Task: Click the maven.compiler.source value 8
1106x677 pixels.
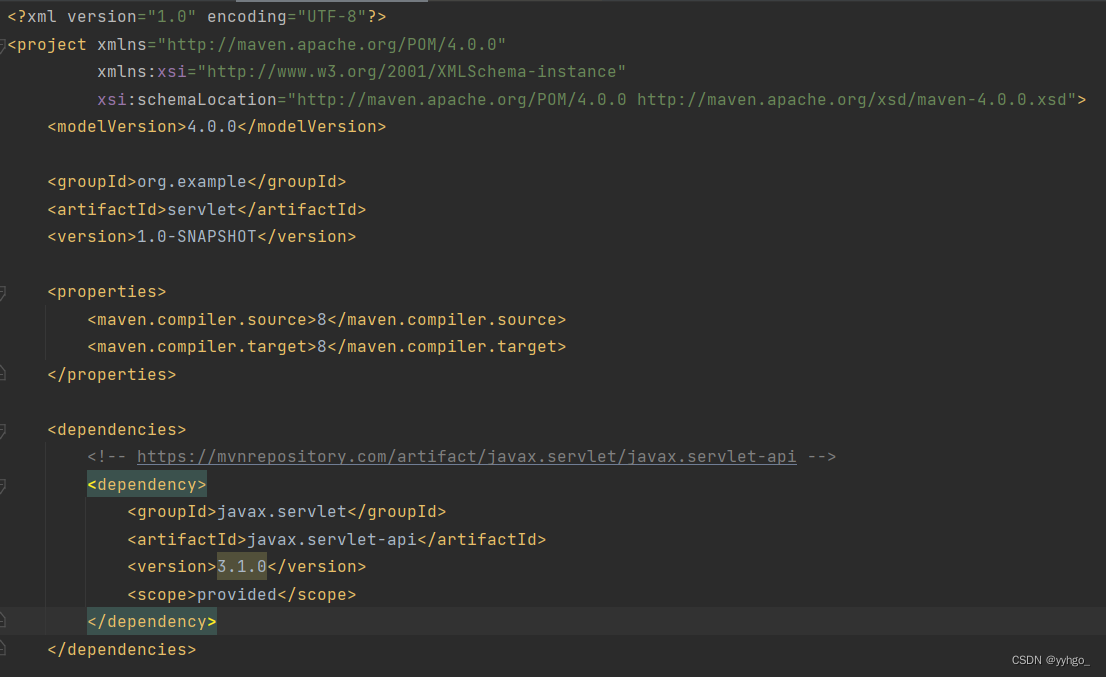Action: coord(322,320)
